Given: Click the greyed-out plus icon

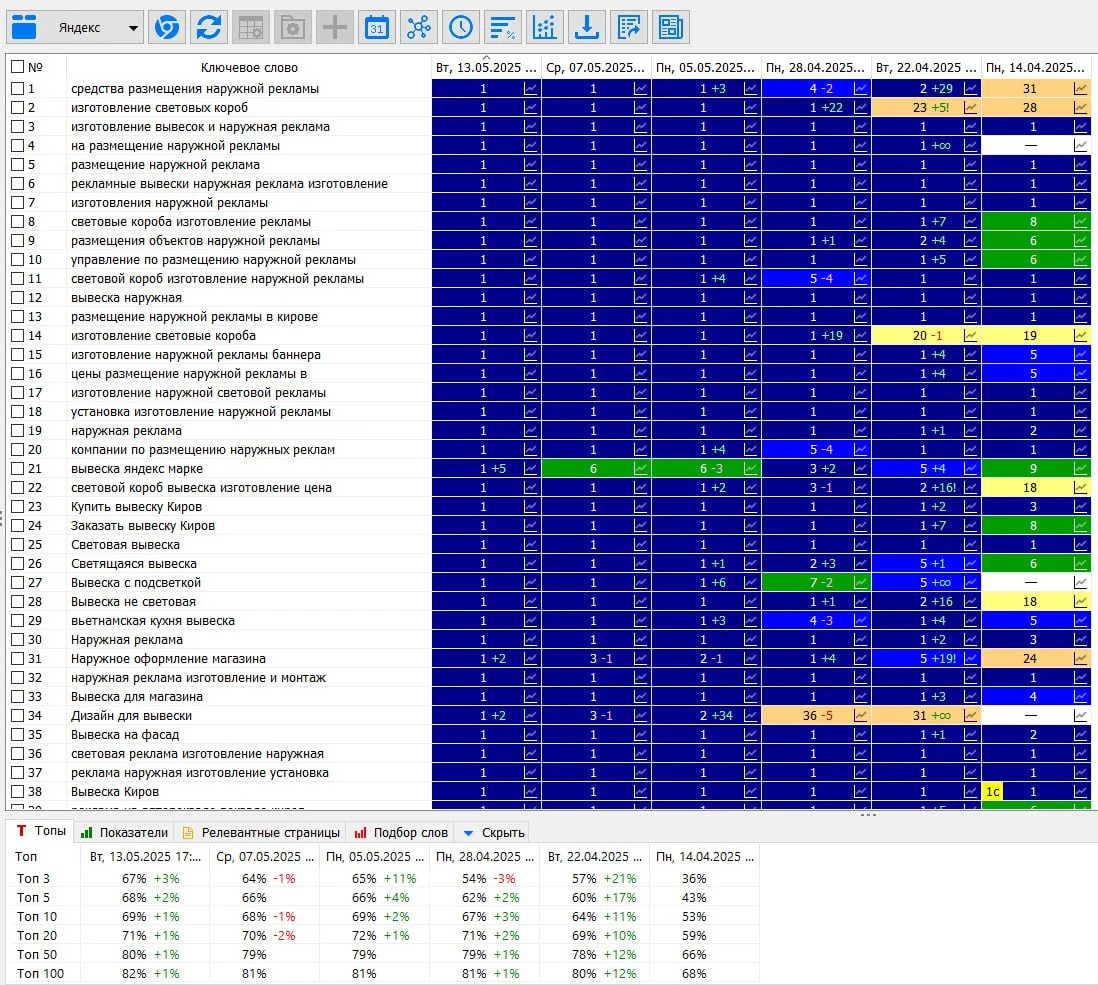Looking at the screenshot, I should click(x=335, y=27).
